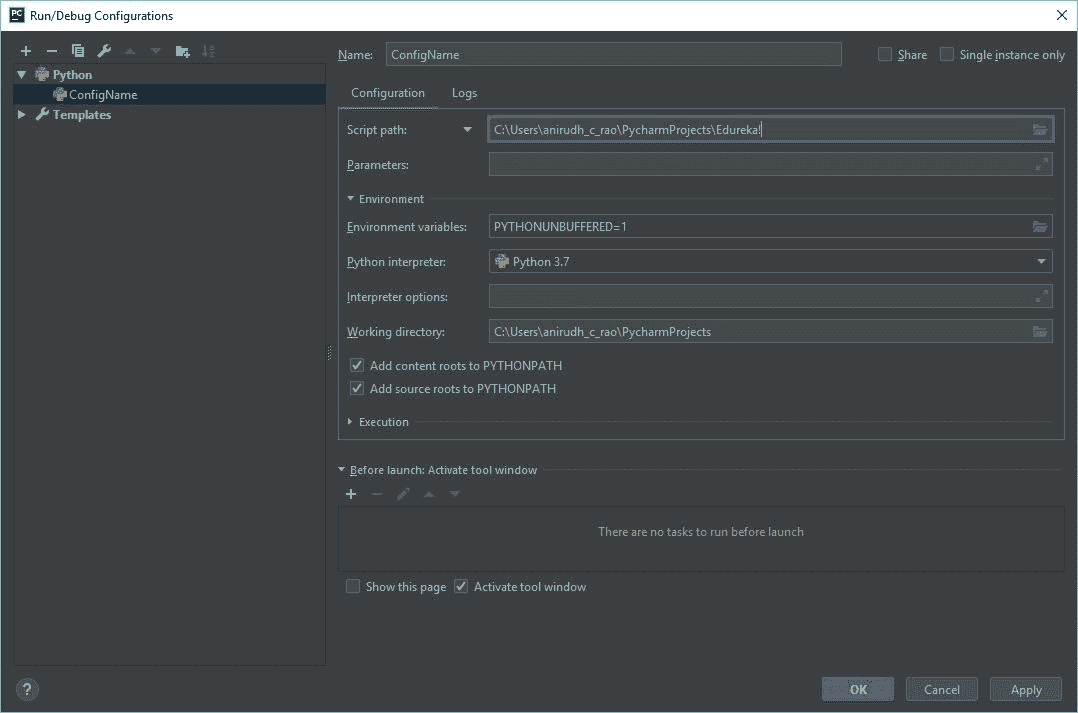Click the Apply button
Image resolution: width=1078 pixels, height=713 pixels.
pyautogui.click(x=1026, y=689)
